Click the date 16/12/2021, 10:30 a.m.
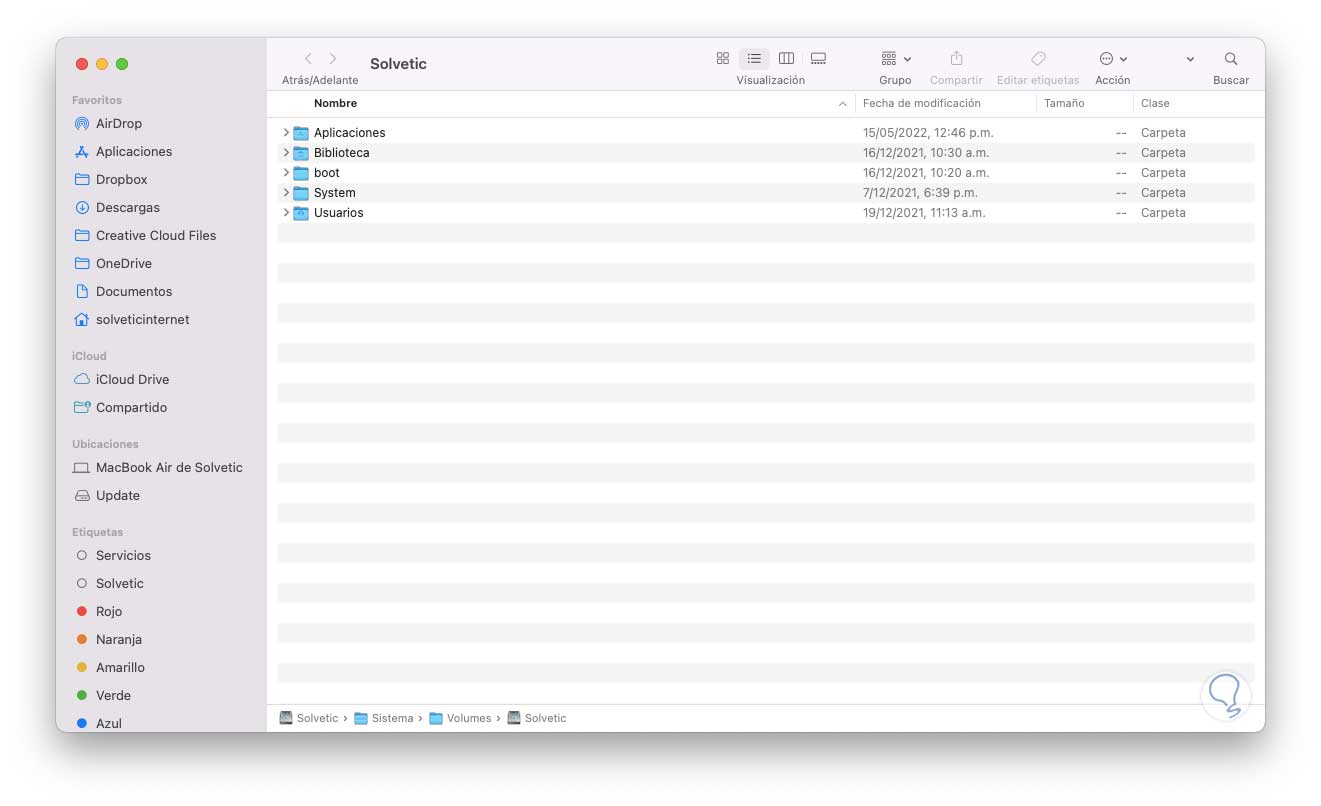Viewport: 1321px width, 806px height. pyautogui.click(x=928, y=153)
